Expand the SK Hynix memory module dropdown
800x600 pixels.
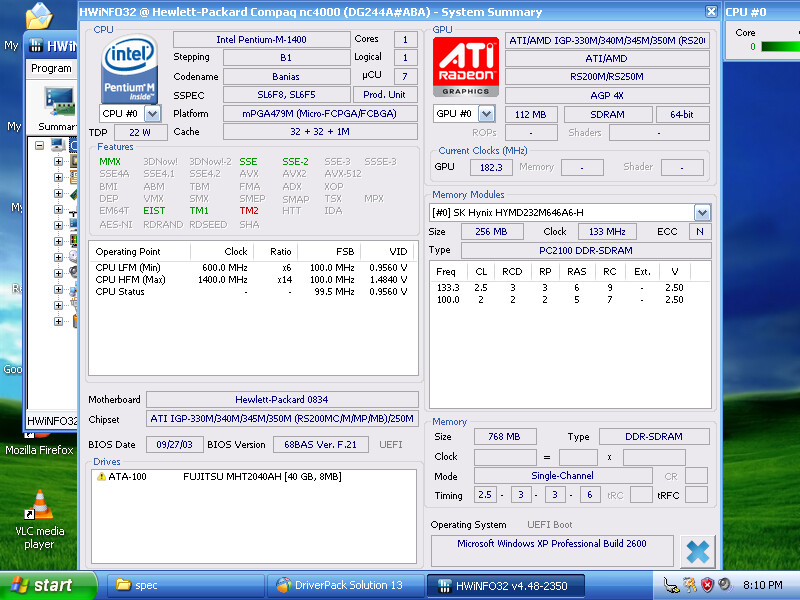pos(702,212)
